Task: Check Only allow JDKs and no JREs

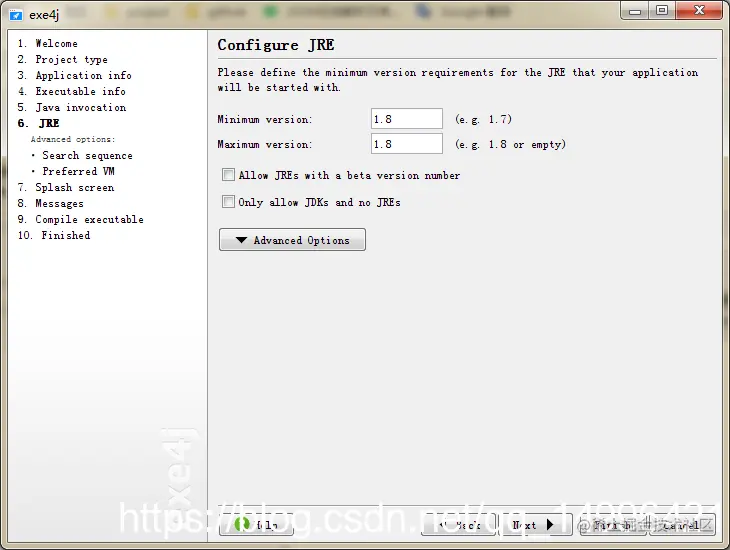Action: coord(228,202)
